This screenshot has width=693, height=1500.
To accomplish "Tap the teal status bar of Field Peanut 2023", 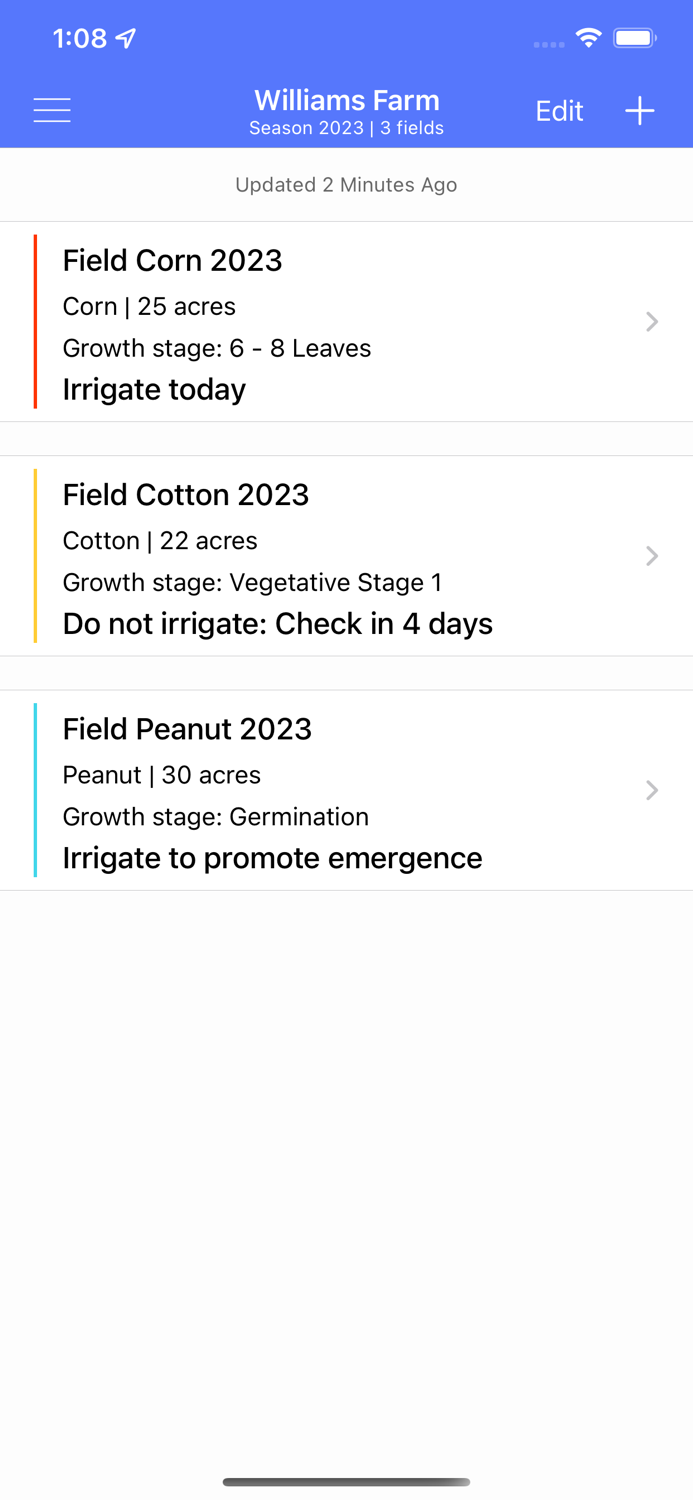I will pos(37,790).
